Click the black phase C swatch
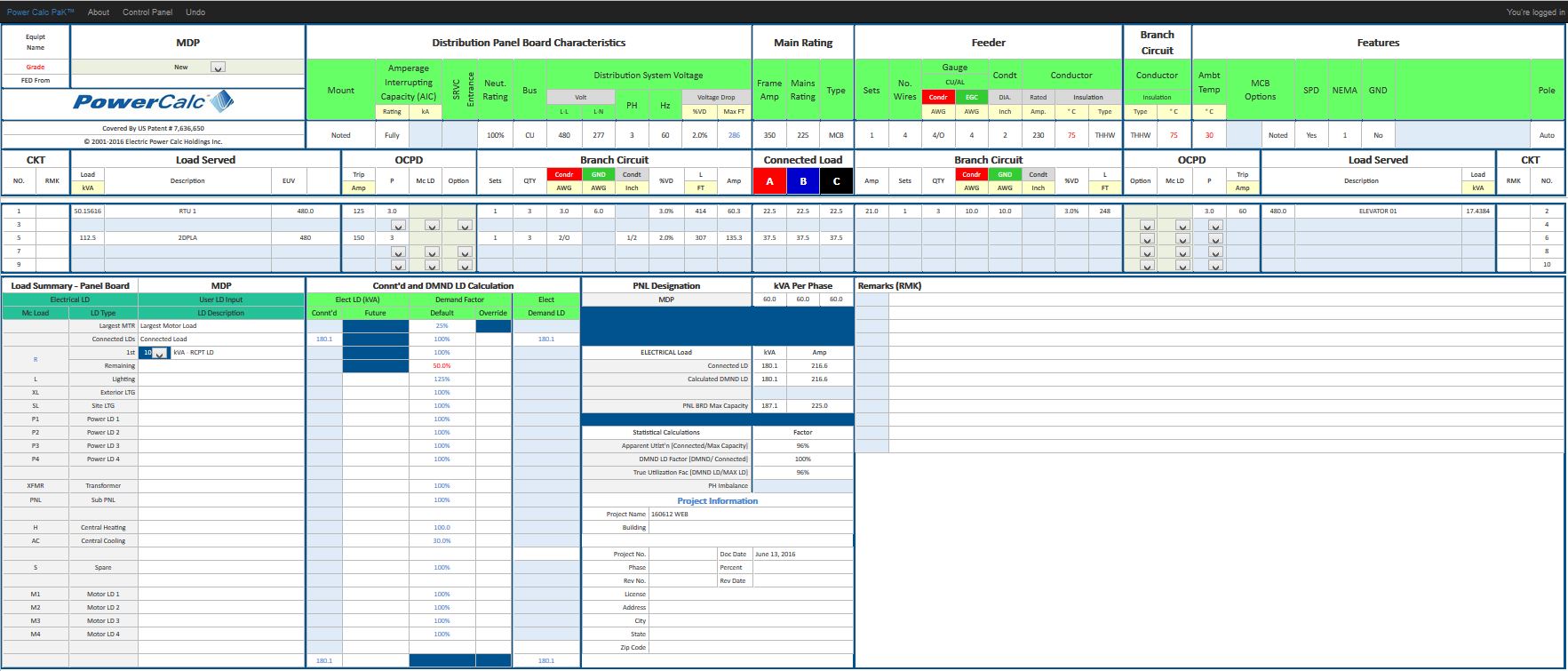This screenshot has width=1568, height=671. [x=836, y=181]
